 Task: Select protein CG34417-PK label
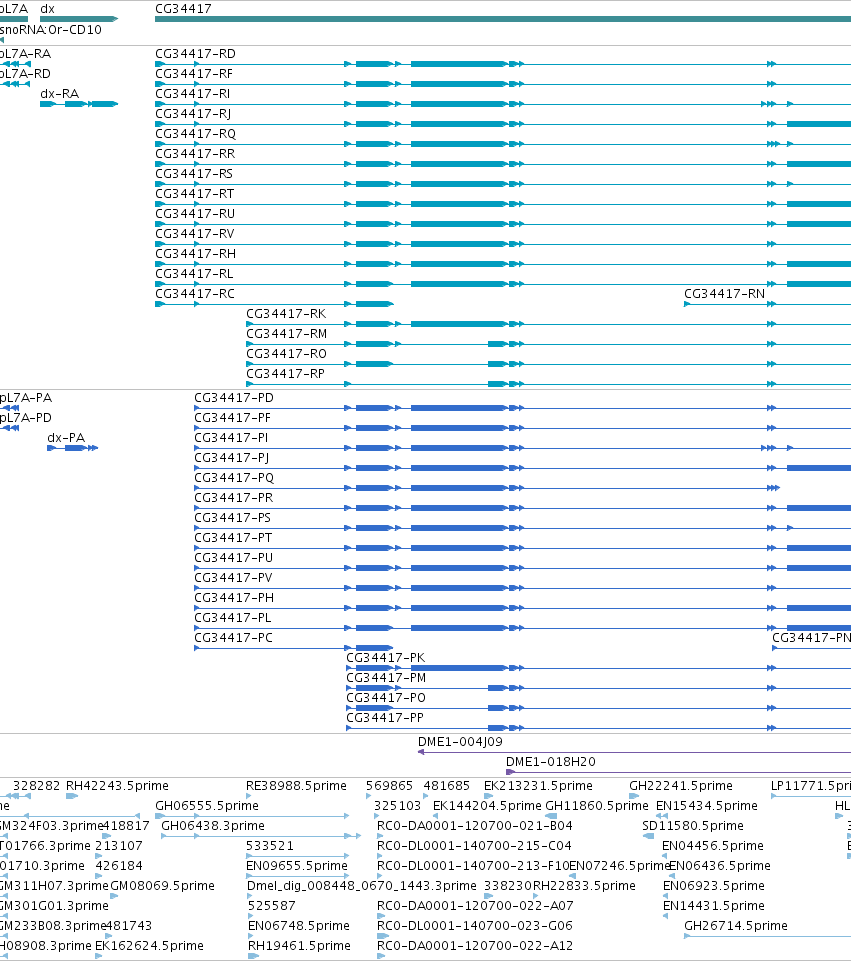[x=386, y=658]
